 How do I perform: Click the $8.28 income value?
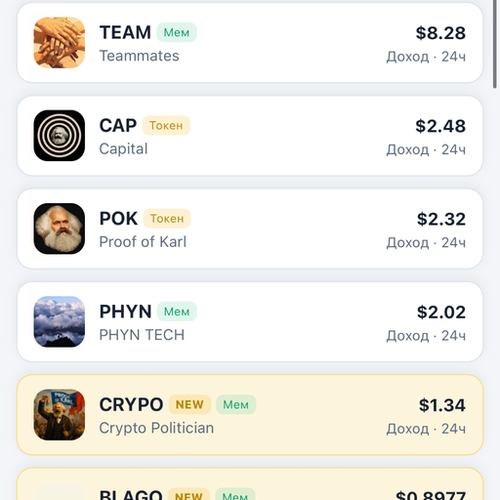[x=441, y=33]
